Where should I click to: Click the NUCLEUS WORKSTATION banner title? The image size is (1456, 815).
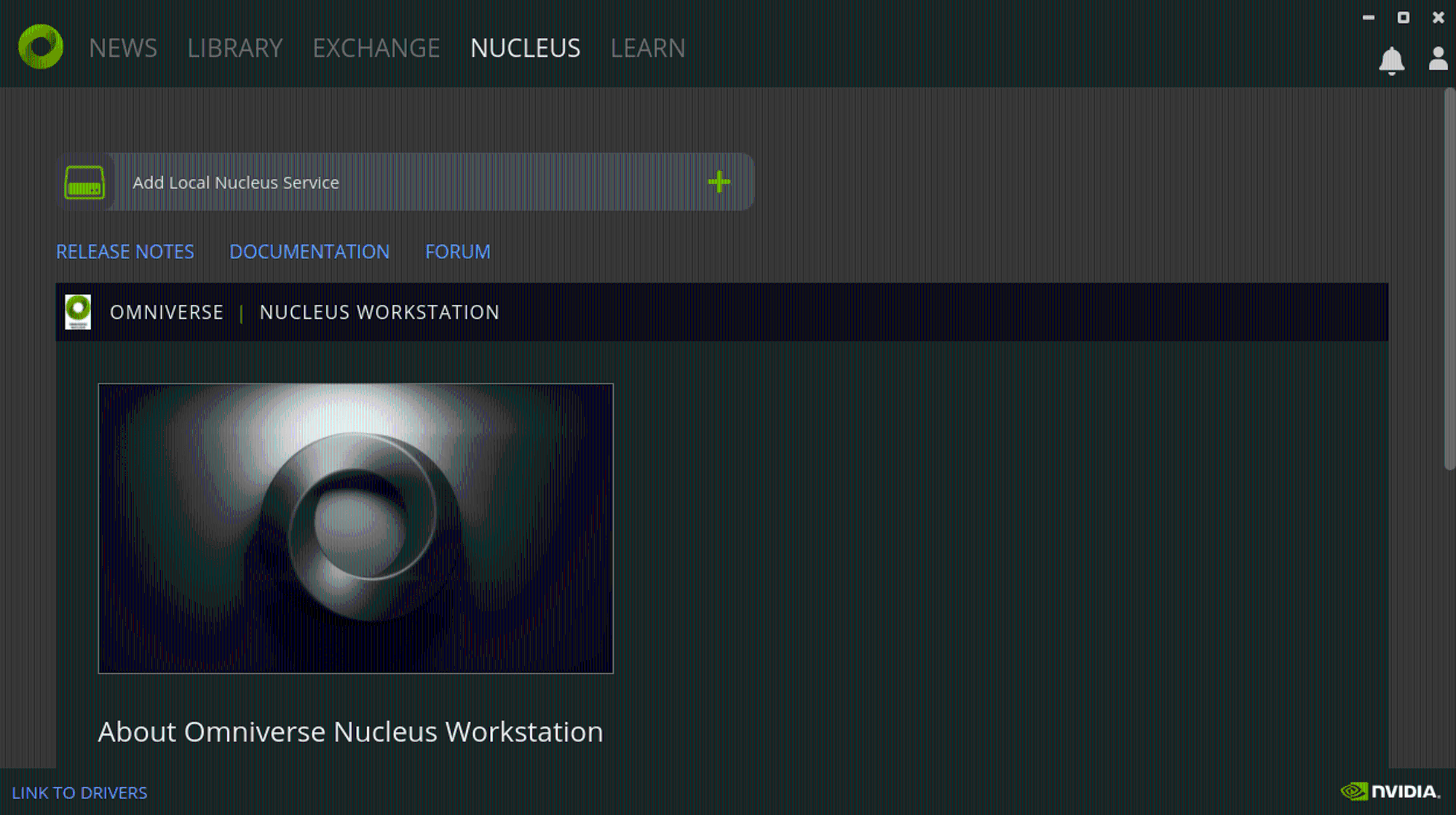point(379,312)
